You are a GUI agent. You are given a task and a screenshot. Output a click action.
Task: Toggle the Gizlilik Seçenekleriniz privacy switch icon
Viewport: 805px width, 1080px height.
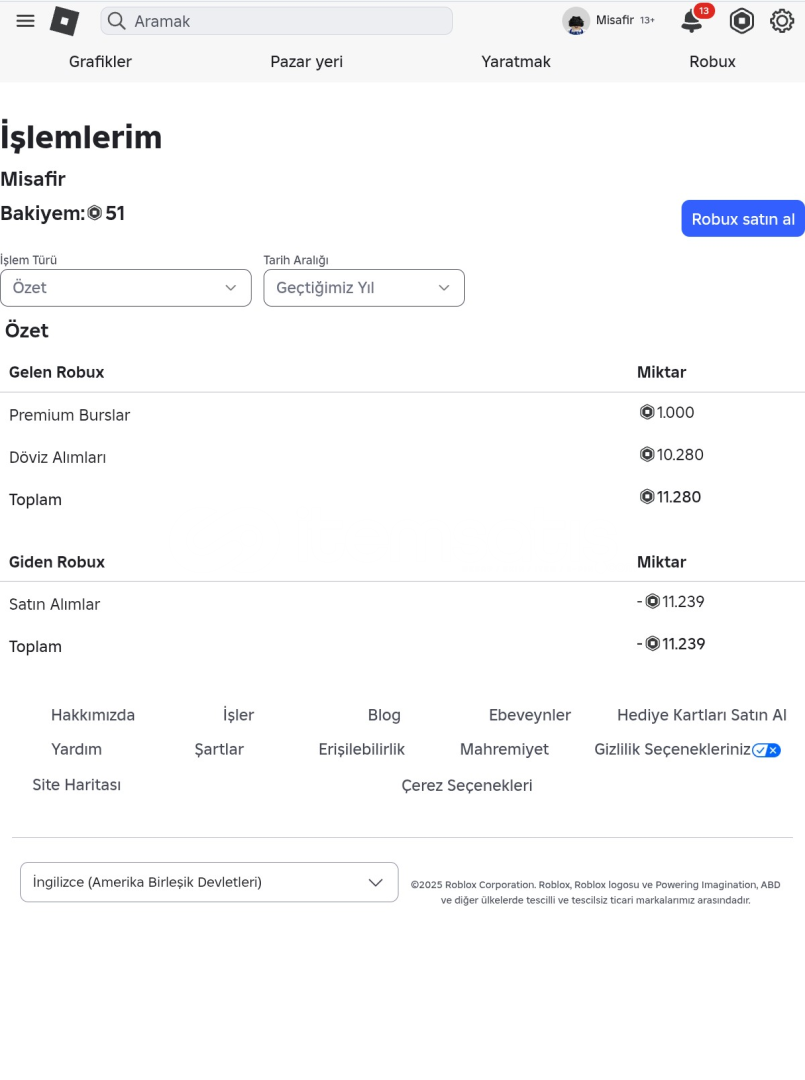click(766, 750)
